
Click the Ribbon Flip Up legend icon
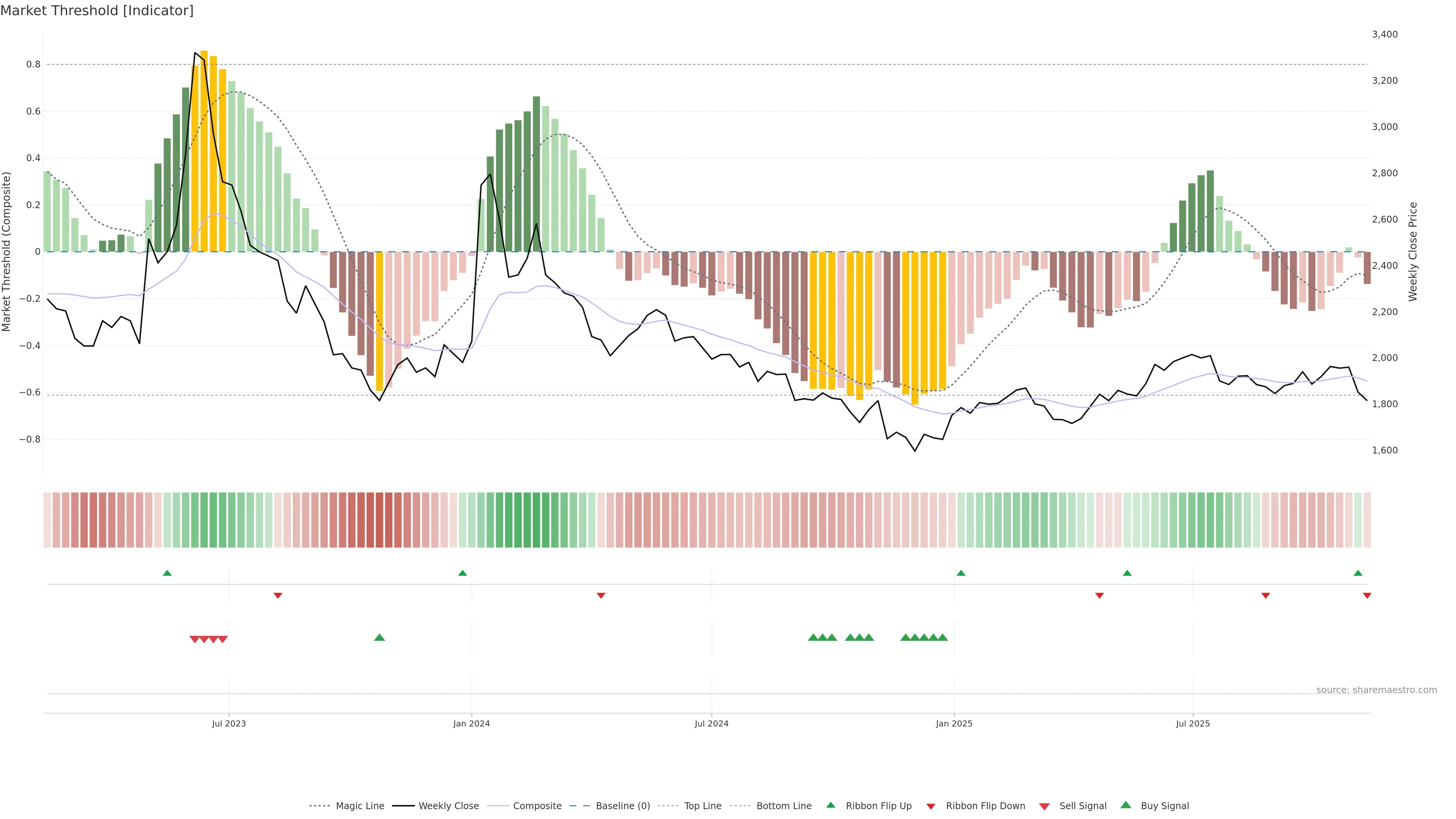point(830,805)
